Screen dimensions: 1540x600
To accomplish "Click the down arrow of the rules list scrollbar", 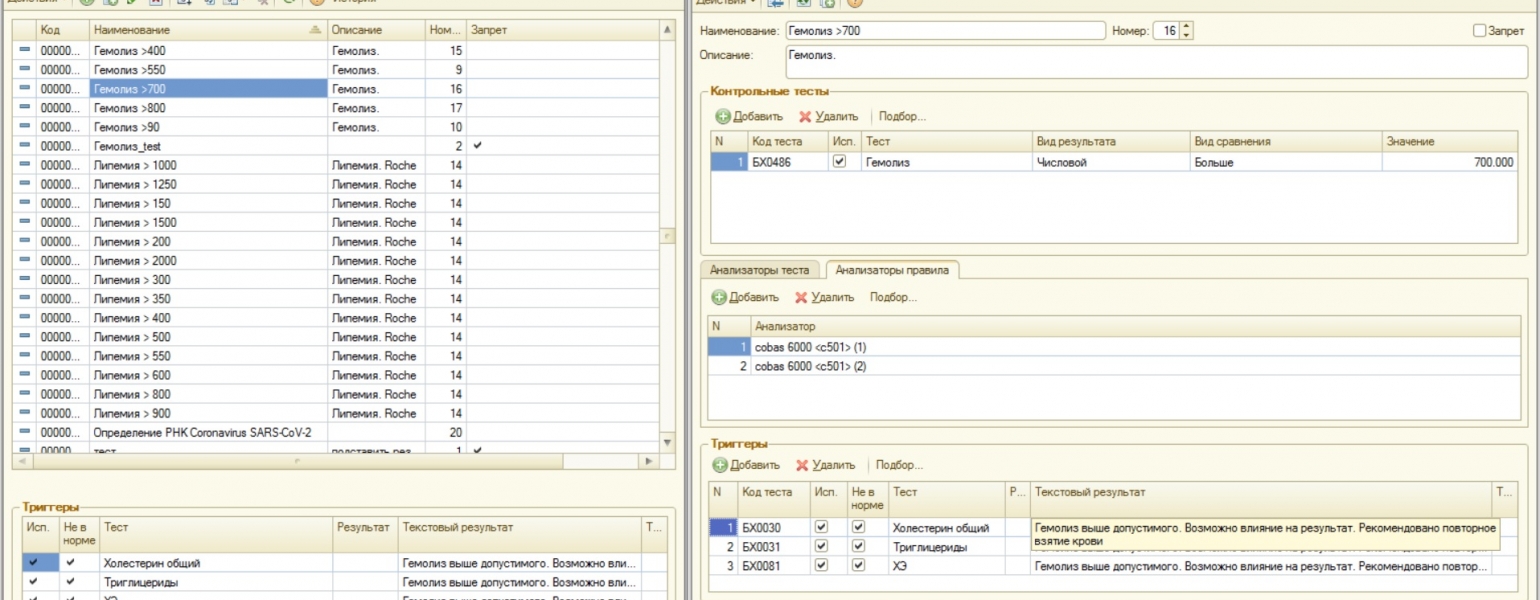I will (x=668, y=442).
